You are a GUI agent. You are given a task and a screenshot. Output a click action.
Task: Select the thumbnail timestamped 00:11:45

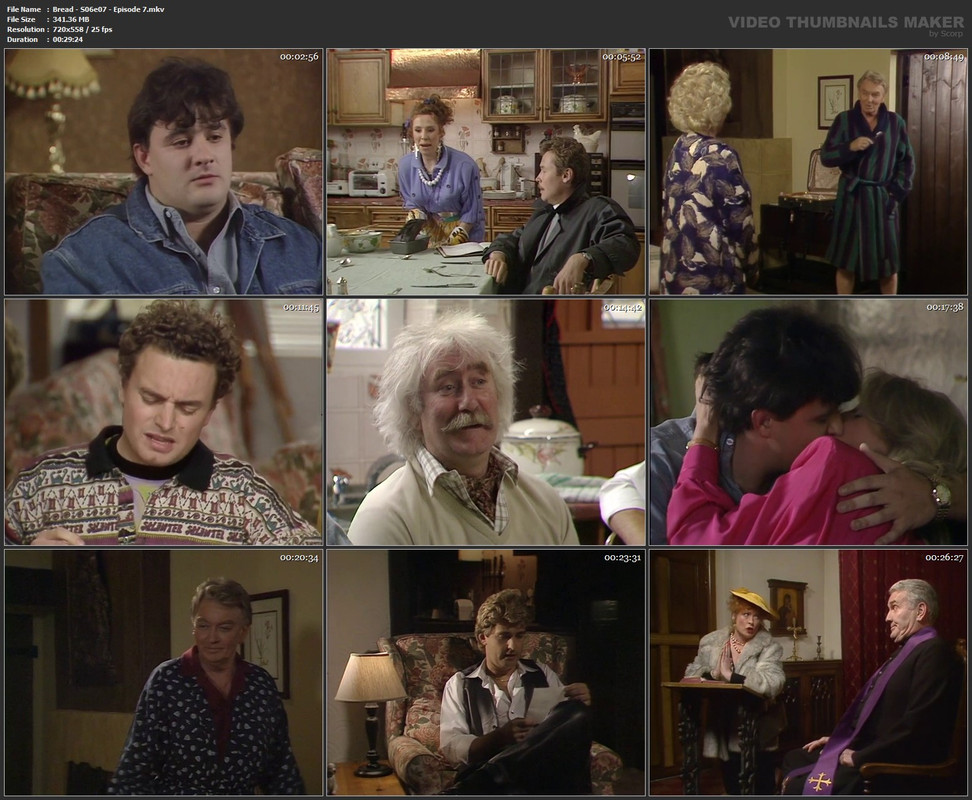[x=164, y=422]
